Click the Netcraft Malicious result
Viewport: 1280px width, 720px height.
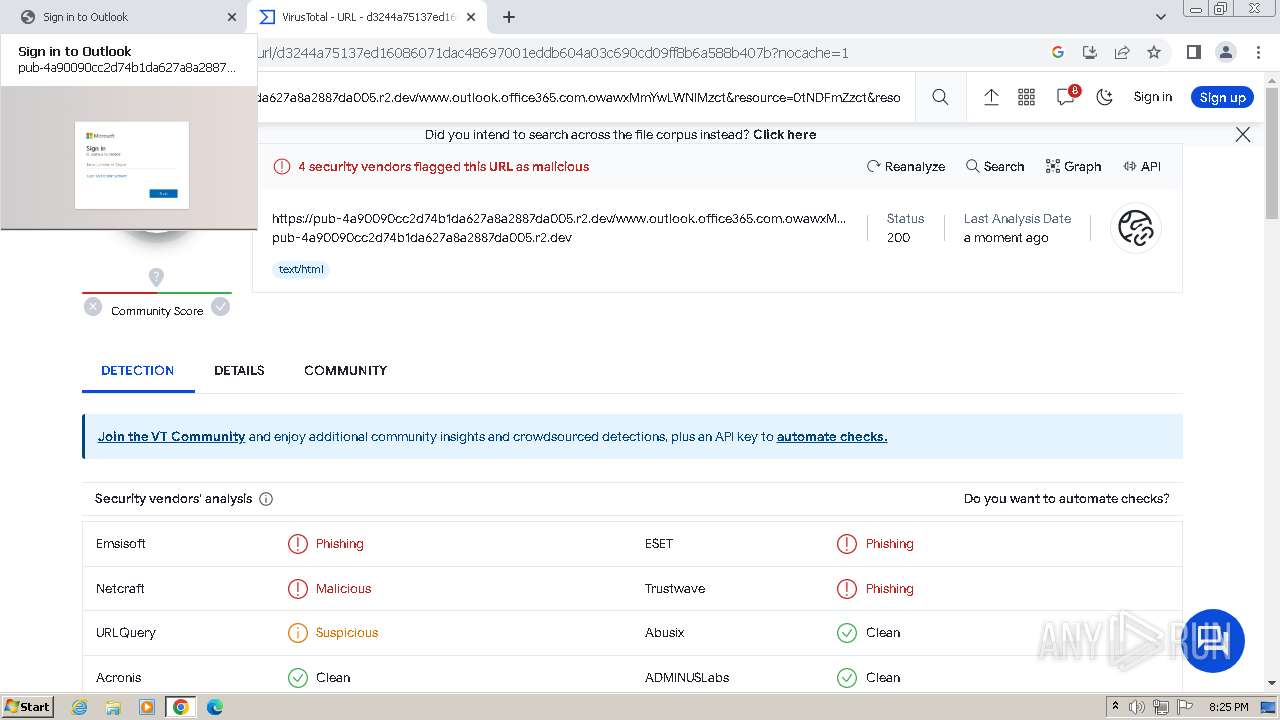click(x=329, y=589)
